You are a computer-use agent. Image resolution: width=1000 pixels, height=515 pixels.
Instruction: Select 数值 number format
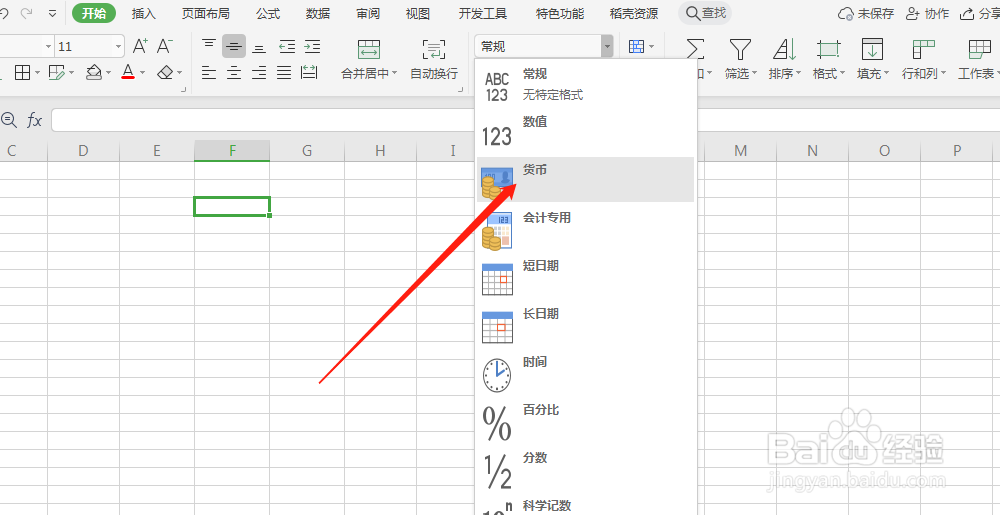(585, 133)
